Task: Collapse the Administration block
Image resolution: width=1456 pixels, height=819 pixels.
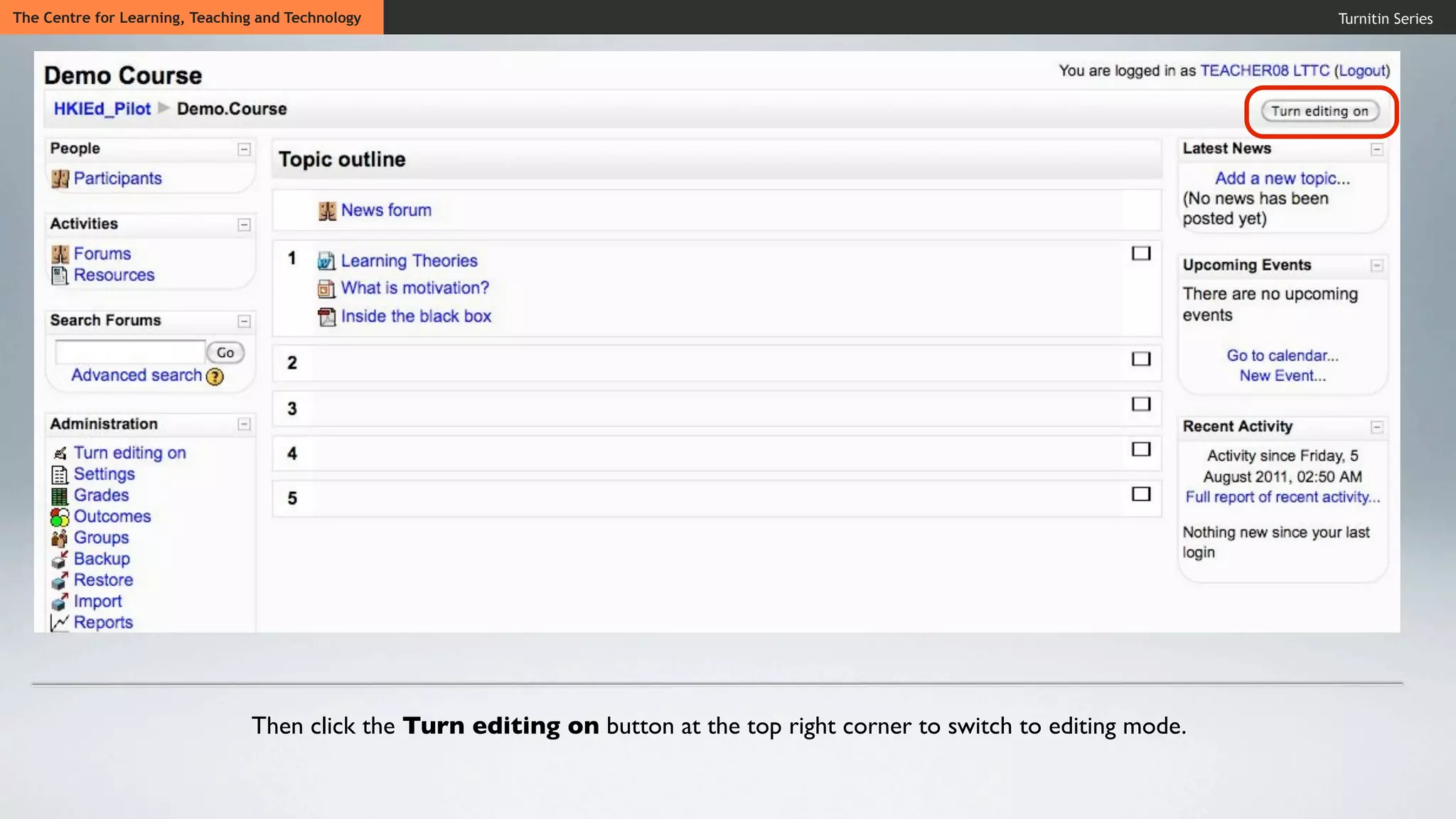Action: (x=244, y=424)
